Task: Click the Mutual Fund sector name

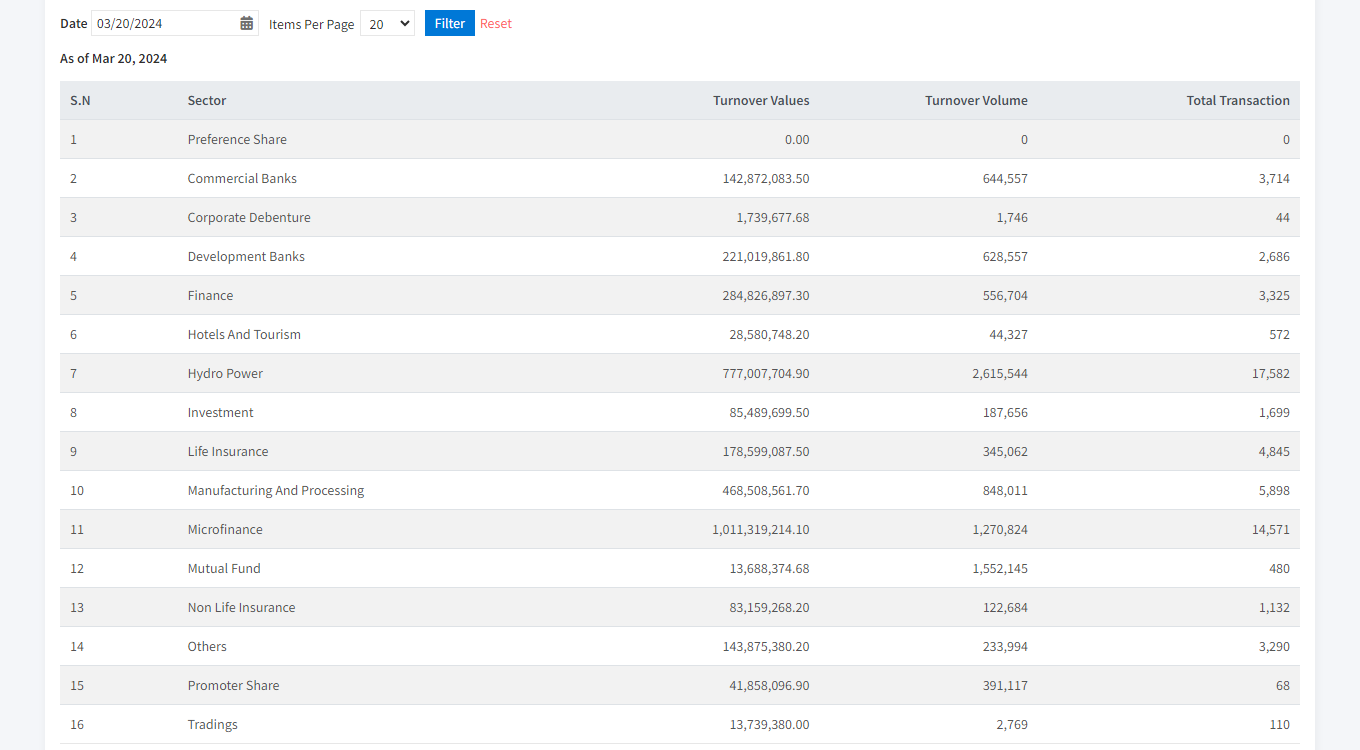Action: click(224, 569)
